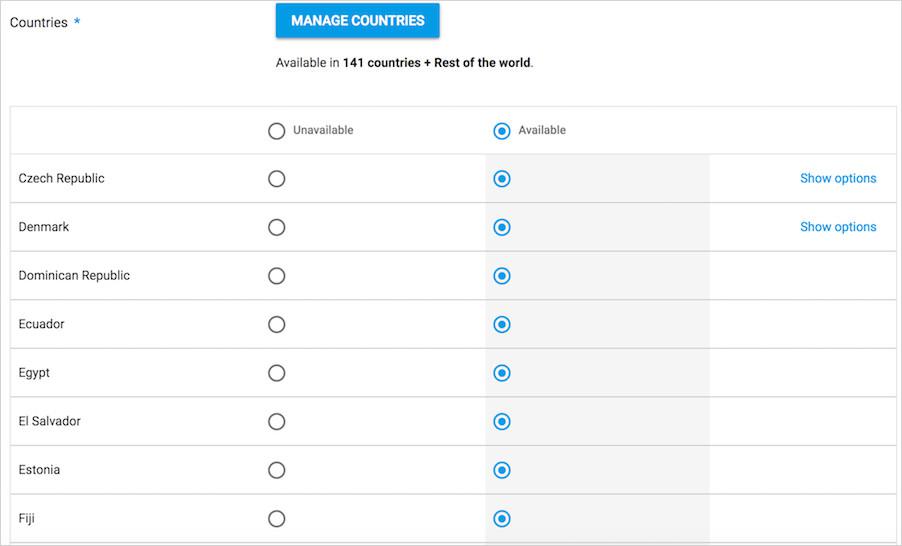The image size is (902, 546).
Task: Select the header Unavailable radio button
Action: [x=277, y=131]
